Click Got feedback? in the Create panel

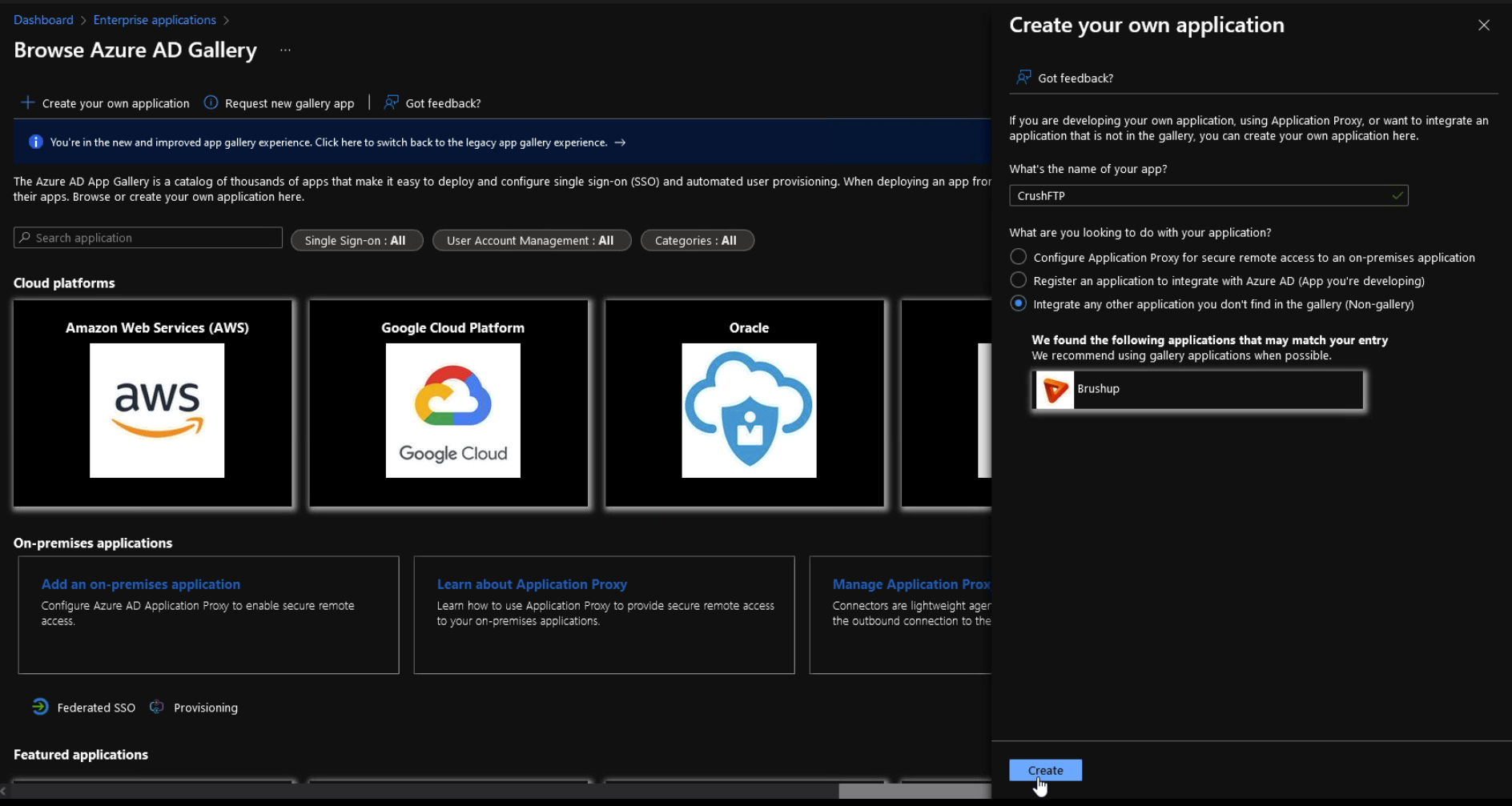click(x=1065, y=78)
